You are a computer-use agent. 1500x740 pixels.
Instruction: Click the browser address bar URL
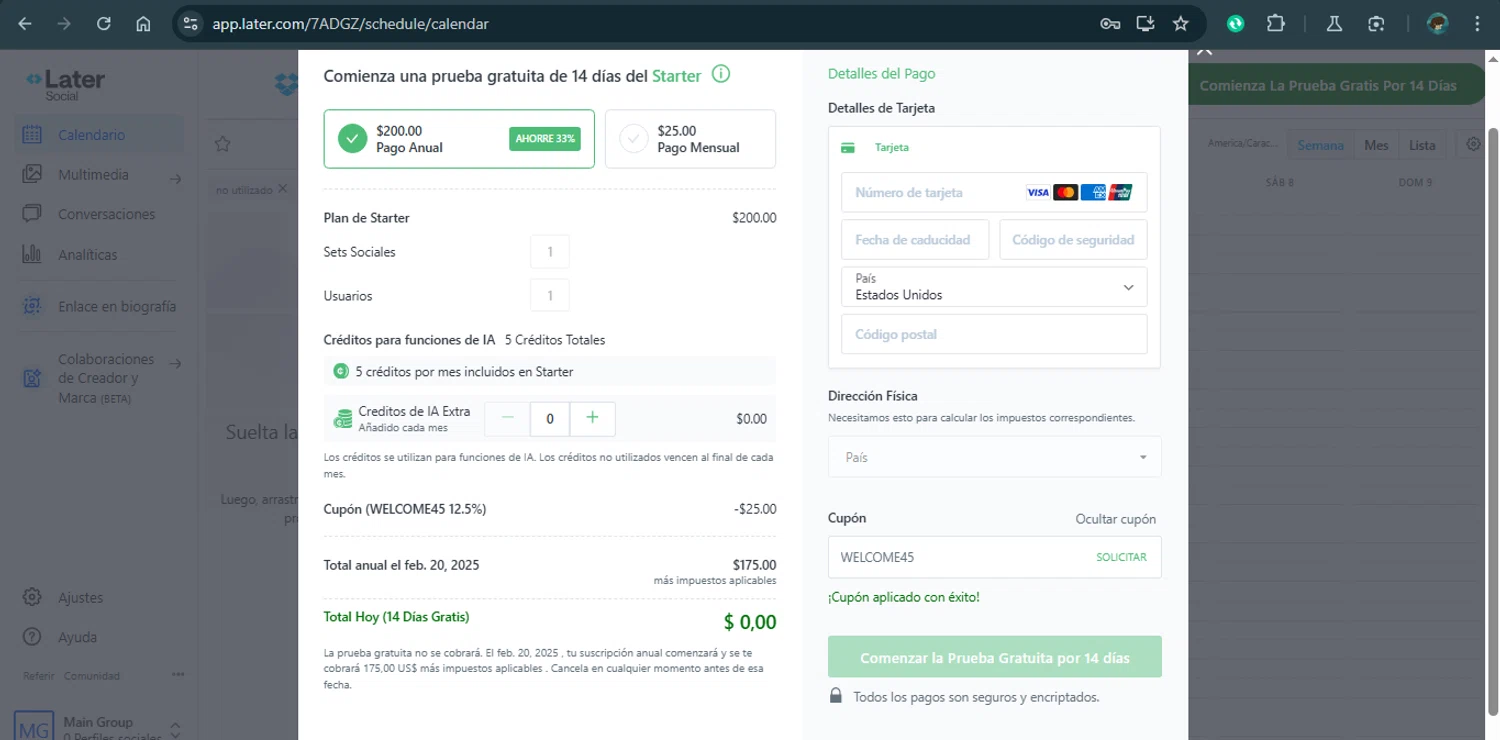pos(350,23)
